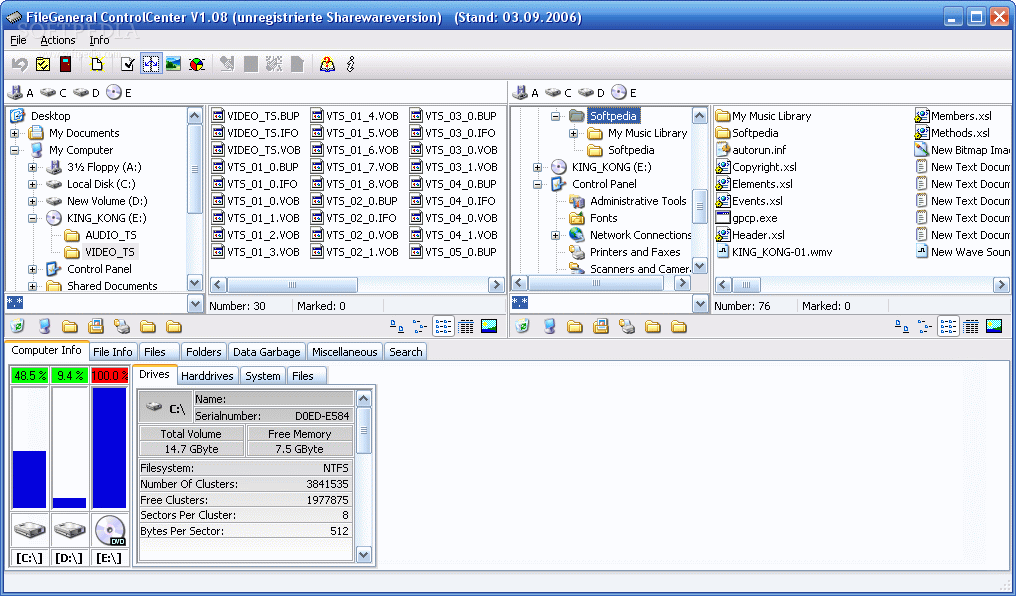
Task: Open the Harddrives sub-tab
Action: click(x=207, y=376)
